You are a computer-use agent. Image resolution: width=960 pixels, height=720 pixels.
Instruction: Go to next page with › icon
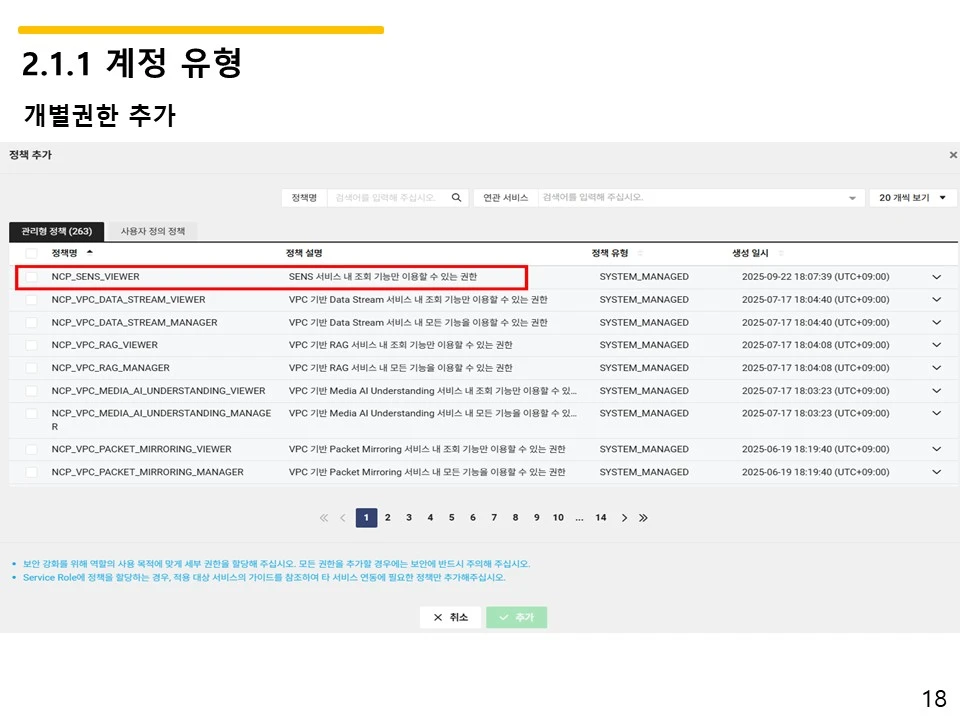pyautogui.click(x=624, y=517)
